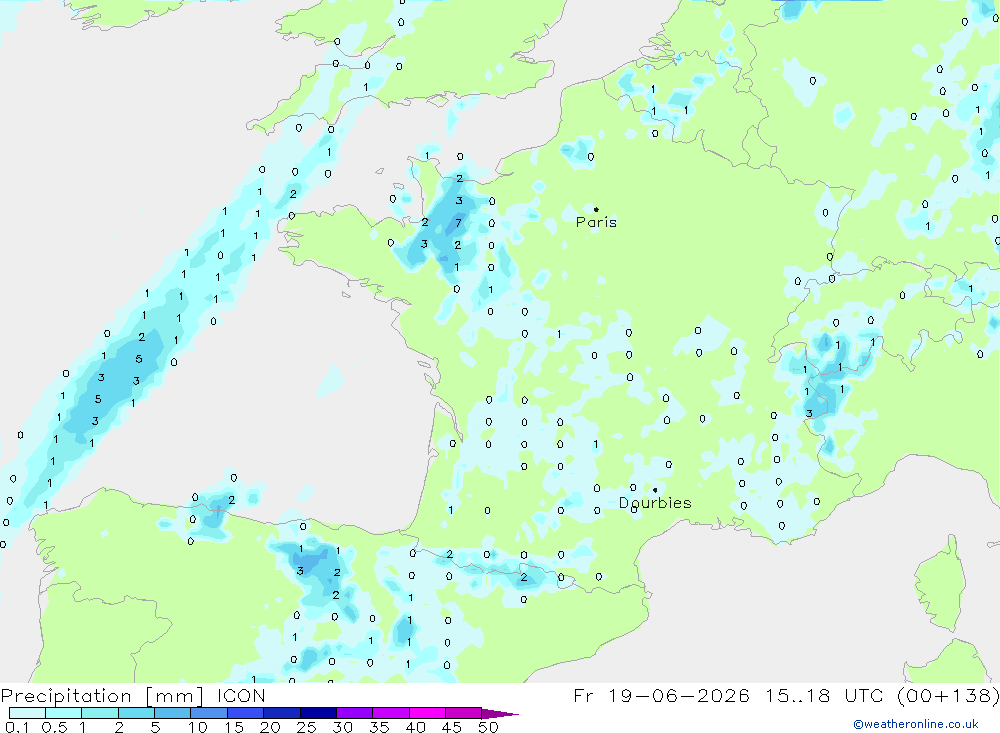Pick the 25–30 mm dark navy swatch
The width and height of the screenshot is (1000, 733).
click(318, 713)
